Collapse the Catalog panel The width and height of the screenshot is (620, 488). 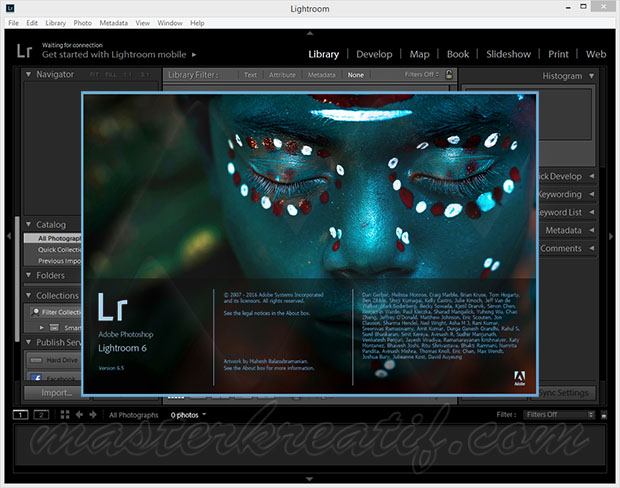pos(28,224)
